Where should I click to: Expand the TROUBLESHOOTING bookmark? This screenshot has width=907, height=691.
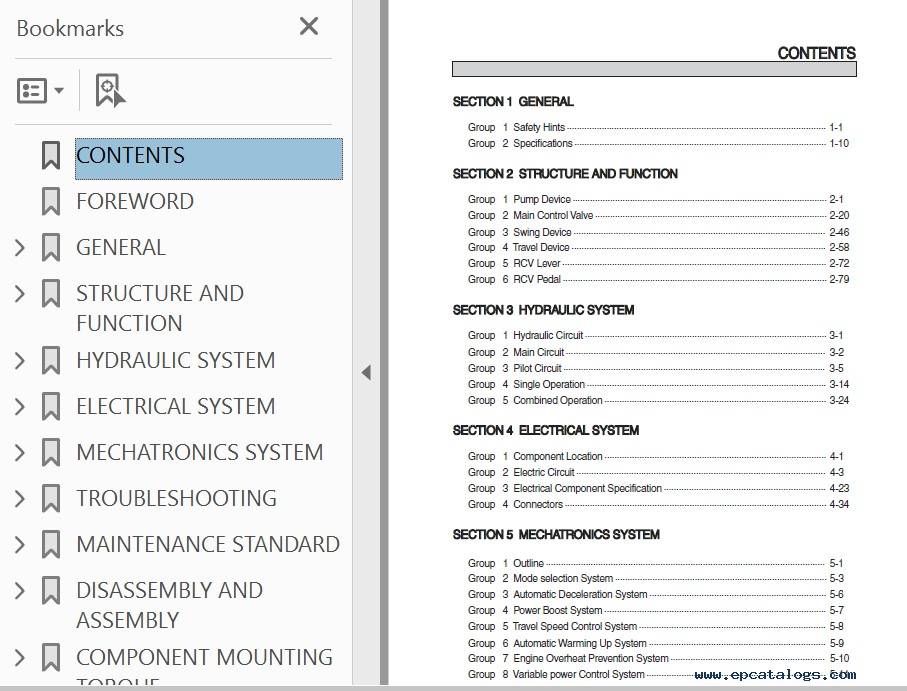click(x=20, y=498)
